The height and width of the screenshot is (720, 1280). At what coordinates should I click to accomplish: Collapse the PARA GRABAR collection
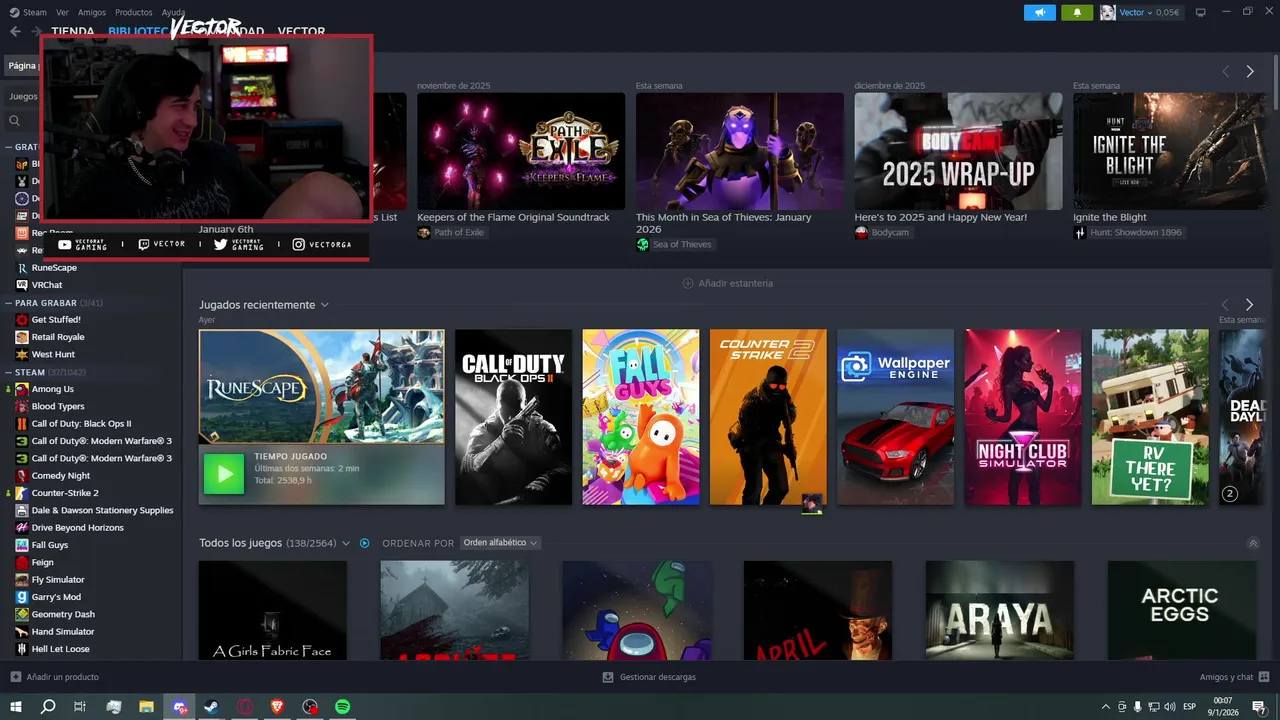tap(9, 302)
